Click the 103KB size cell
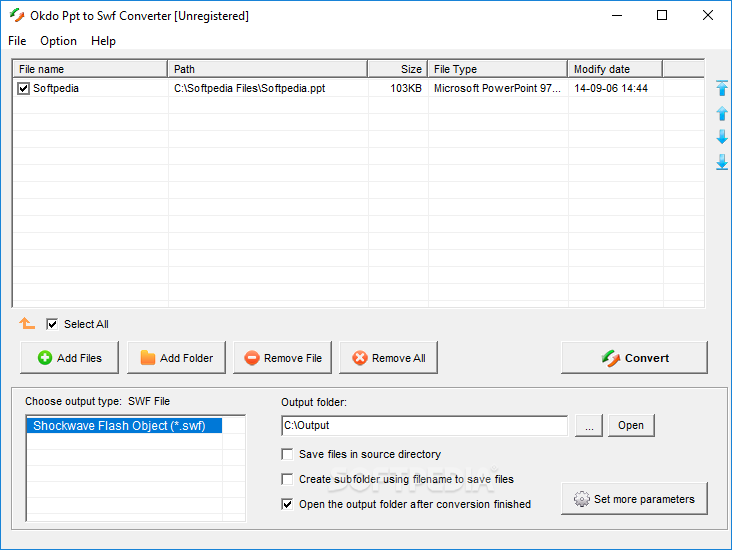Viewport: 732px width, 550px height. click(406, 88)
